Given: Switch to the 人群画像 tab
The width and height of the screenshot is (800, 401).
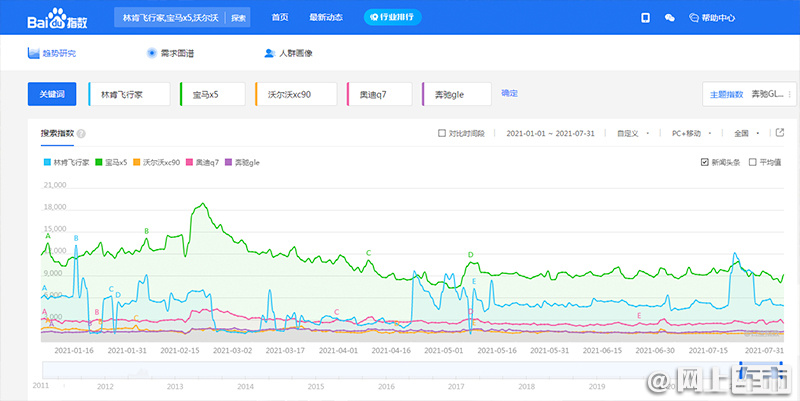Looking at the screenshot, I should [x=288, y=53].
